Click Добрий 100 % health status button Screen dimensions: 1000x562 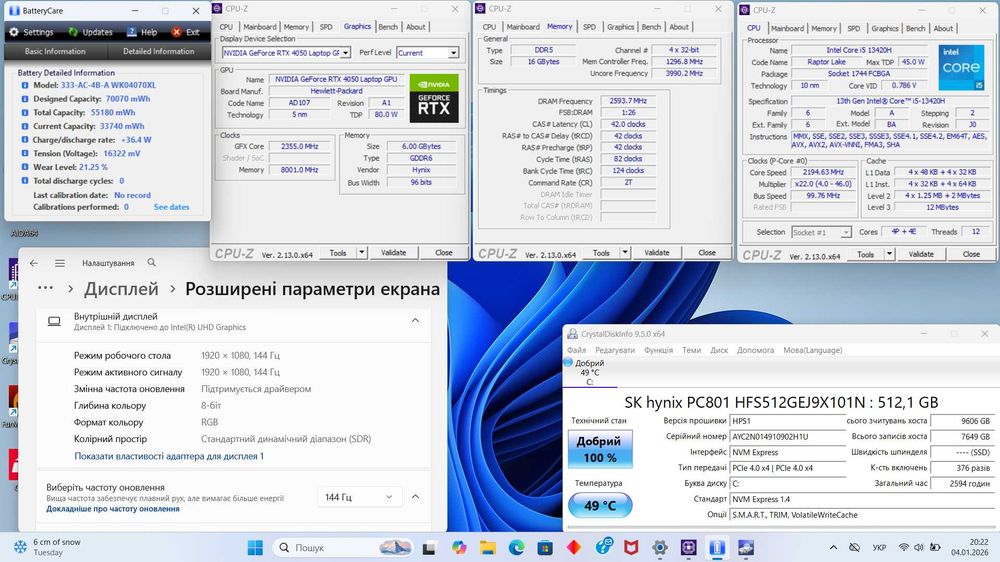(x=600, y=450)
